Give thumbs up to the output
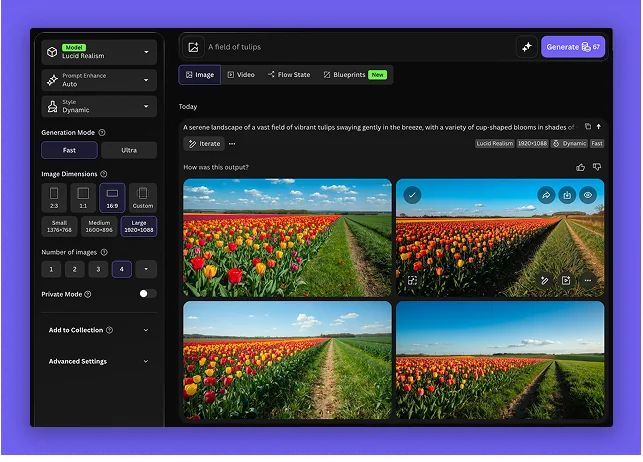This screenshot has height=462, width=643. [580, 167]
